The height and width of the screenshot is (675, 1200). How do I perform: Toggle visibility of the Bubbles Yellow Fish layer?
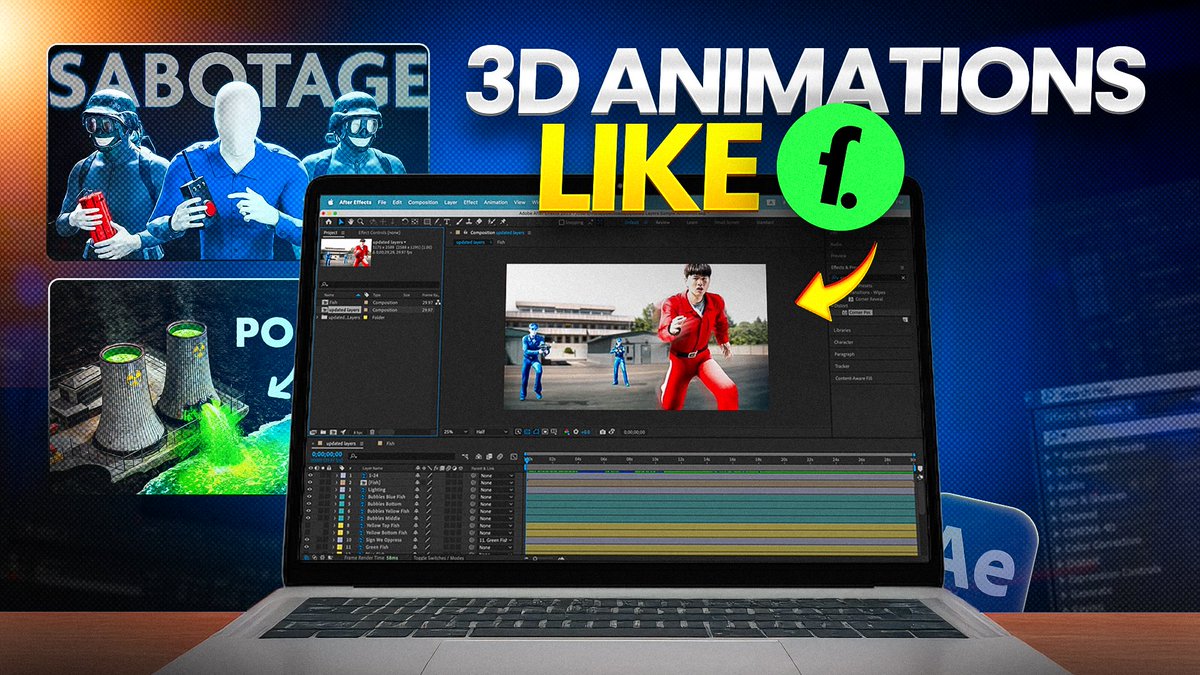(309, 511)
